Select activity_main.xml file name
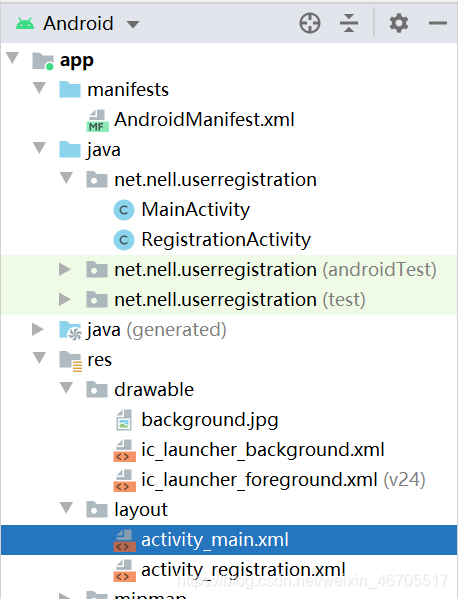This screenshot has width=458, height=599. point(215,540)
